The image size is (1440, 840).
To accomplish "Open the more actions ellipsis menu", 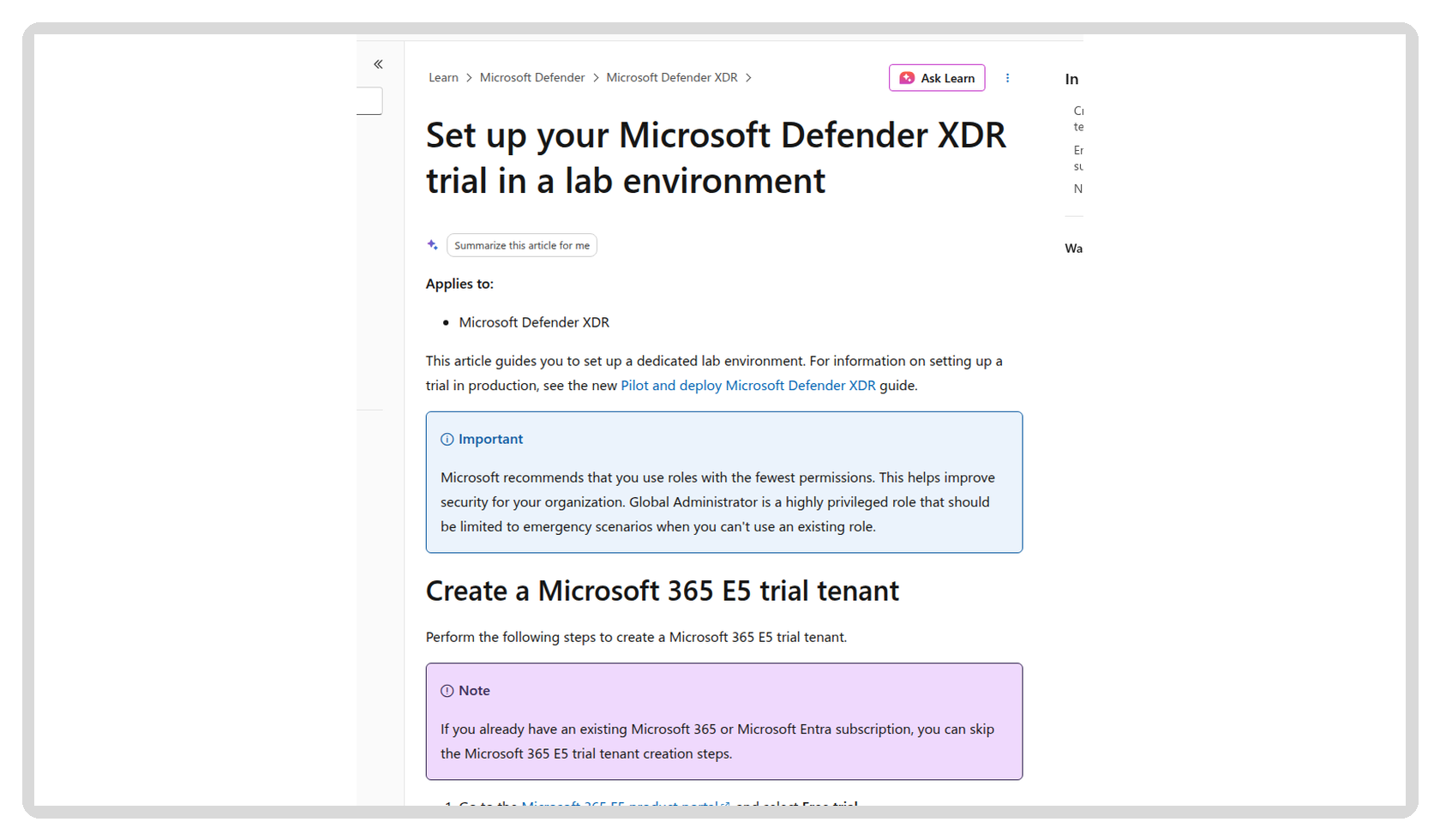I will pyautogui.click(x=1007, y=78).
